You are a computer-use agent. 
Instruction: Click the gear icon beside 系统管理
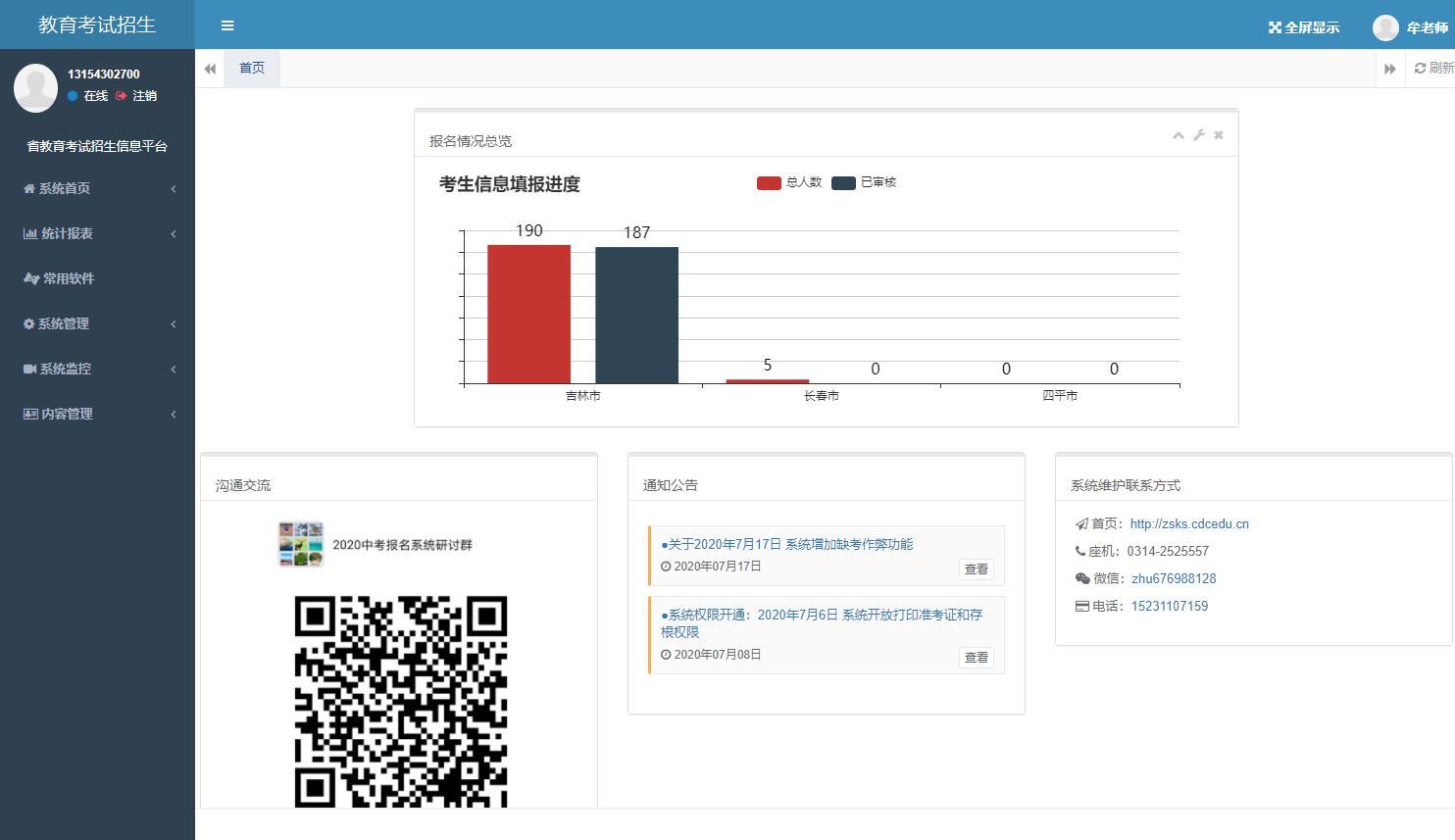(x=29, y=323)
